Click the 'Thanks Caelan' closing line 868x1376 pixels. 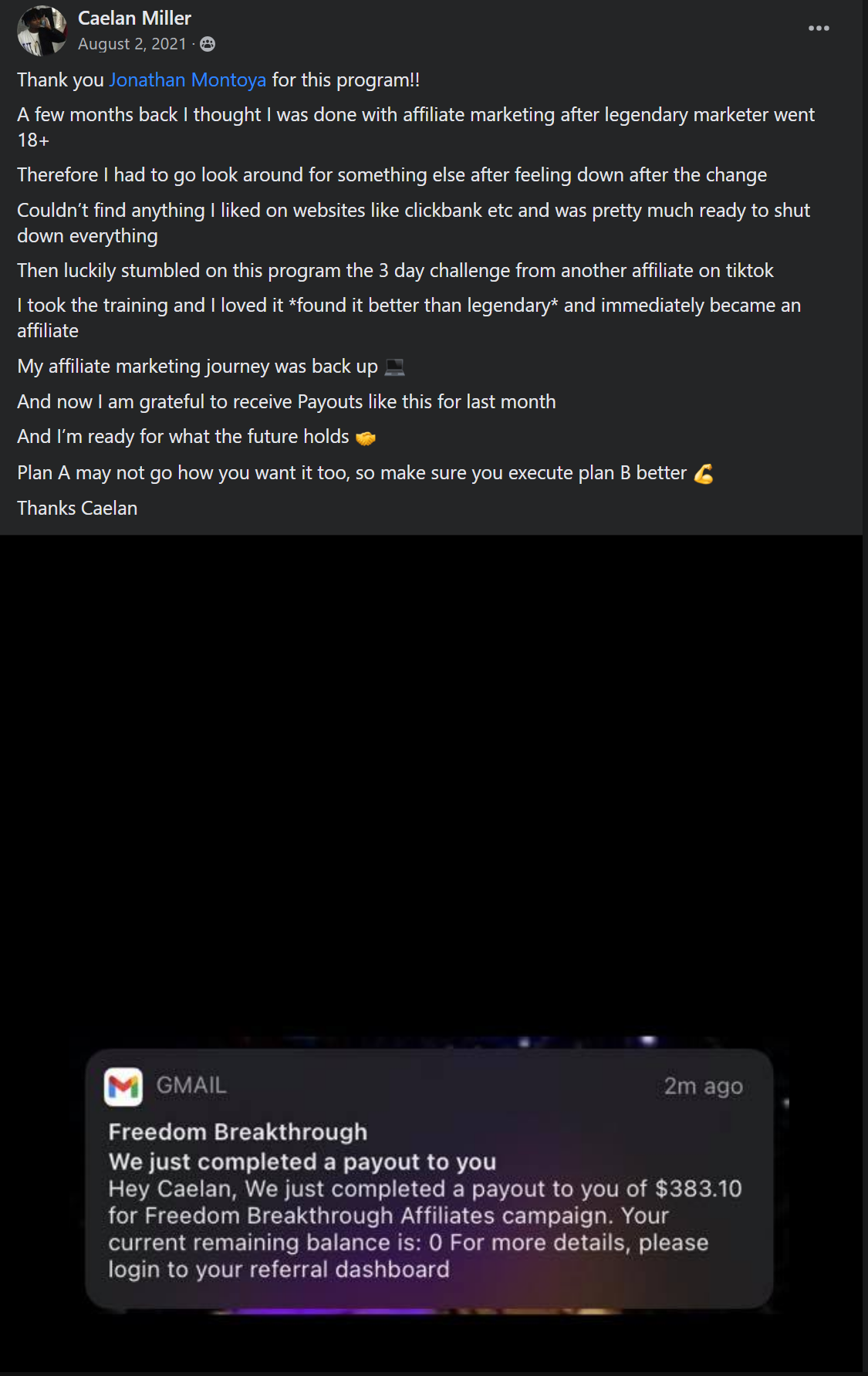(x=77, y=509)
